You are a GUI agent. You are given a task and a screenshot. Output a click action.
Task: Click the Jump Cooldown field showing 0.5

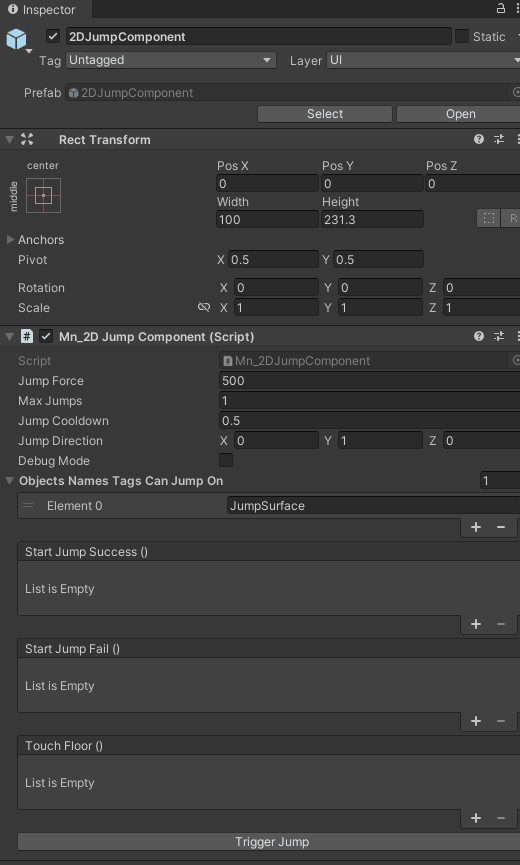(x=369, y=420)
